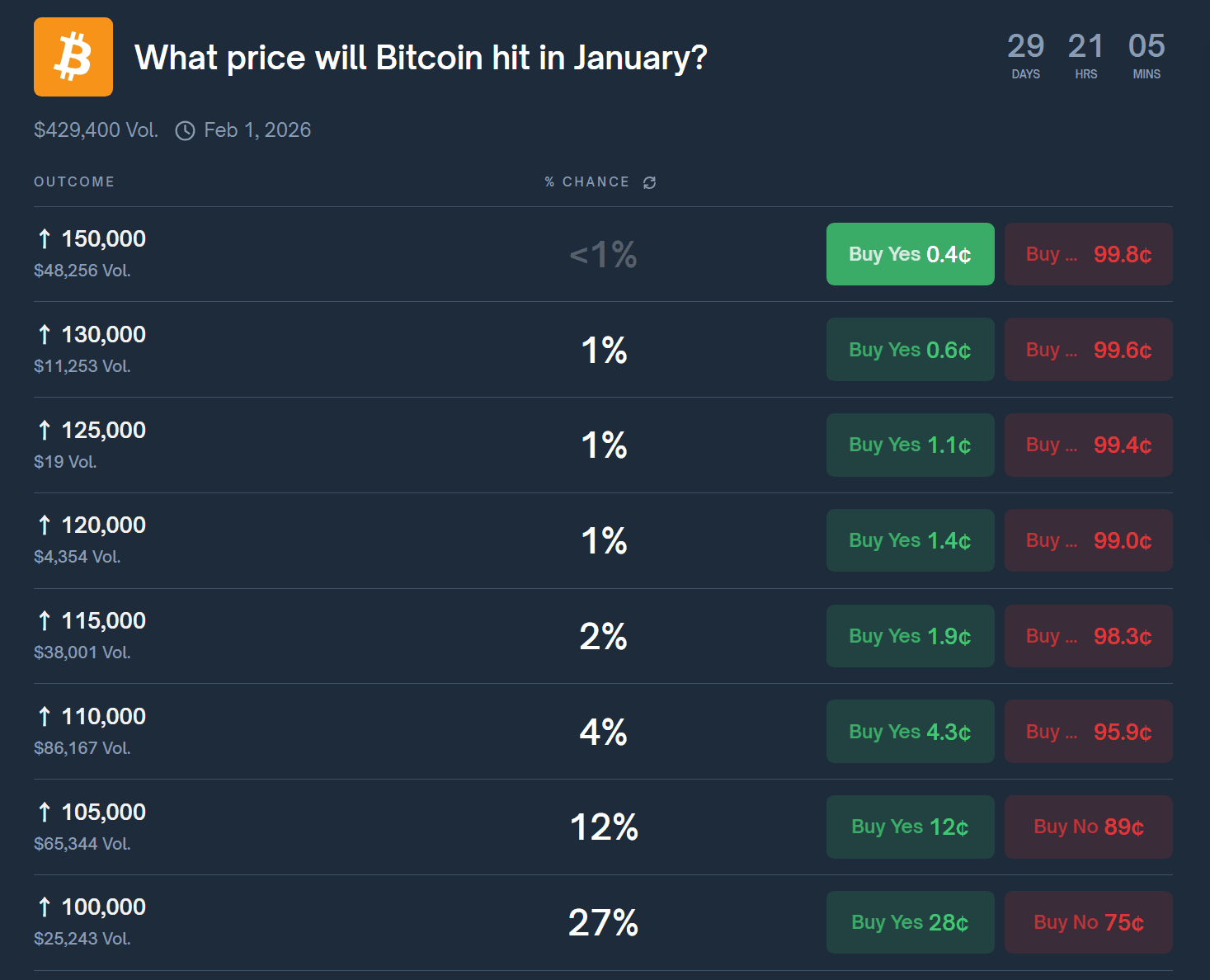Click Buy No 75¢ for 100,000

pyautogui.click(x=1088, y=922)
